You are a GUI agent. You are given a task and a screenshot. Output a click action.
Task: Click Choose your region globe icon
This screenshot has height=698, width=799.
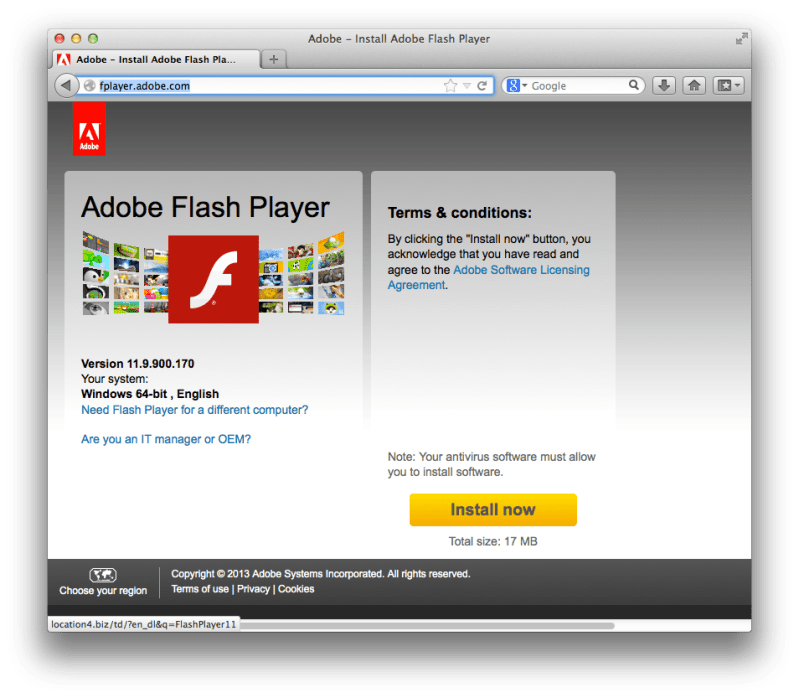[103, 575]
